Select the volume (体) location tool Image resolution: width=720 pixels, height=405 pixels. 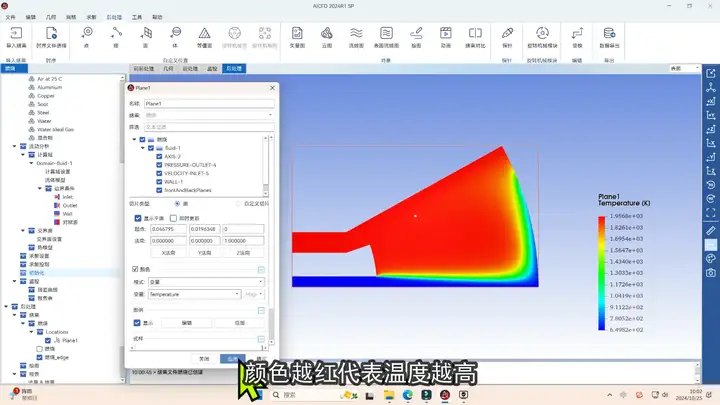pos(175,37)
